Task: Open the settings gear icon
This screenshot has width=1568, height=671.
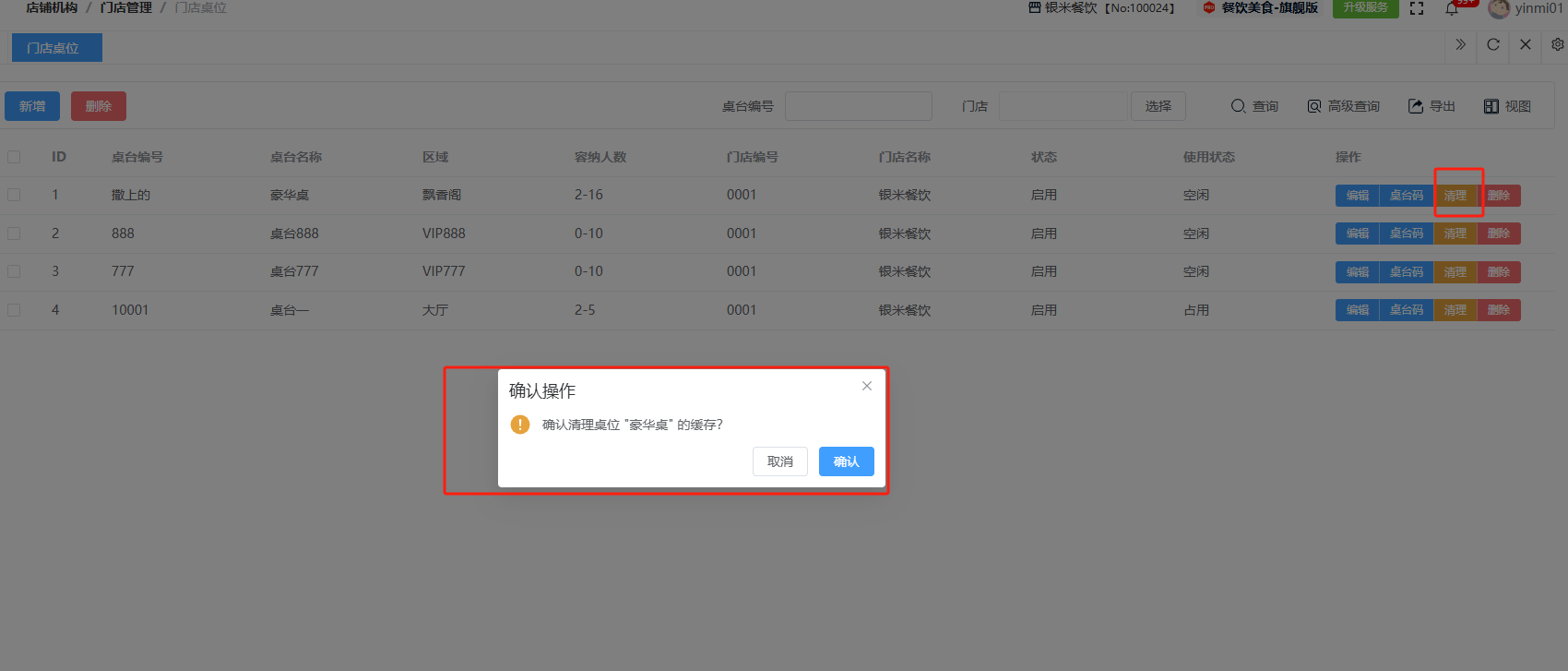Action: coord(1557,44)
